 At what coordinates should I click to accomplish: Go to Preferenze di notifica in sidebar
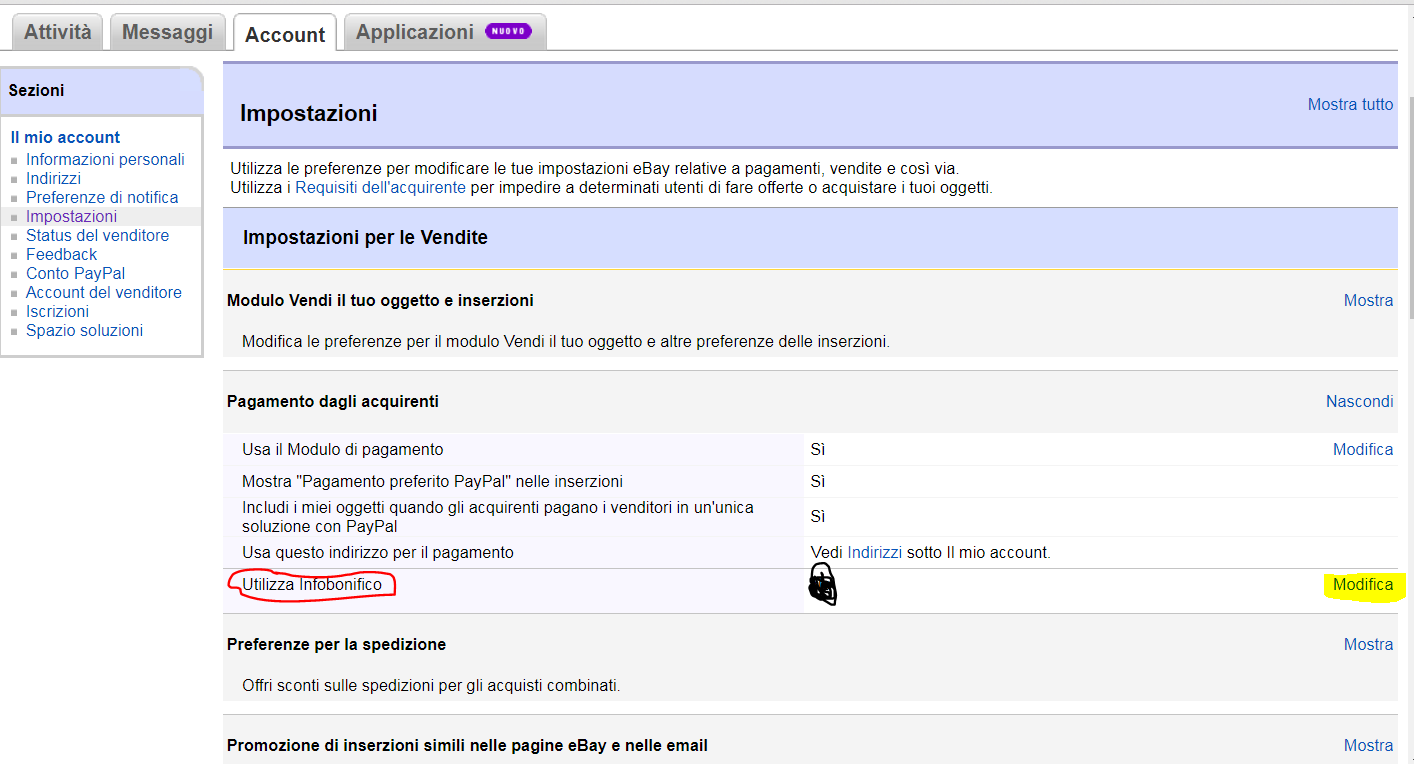pyautogui.click(x=102, y=197)
